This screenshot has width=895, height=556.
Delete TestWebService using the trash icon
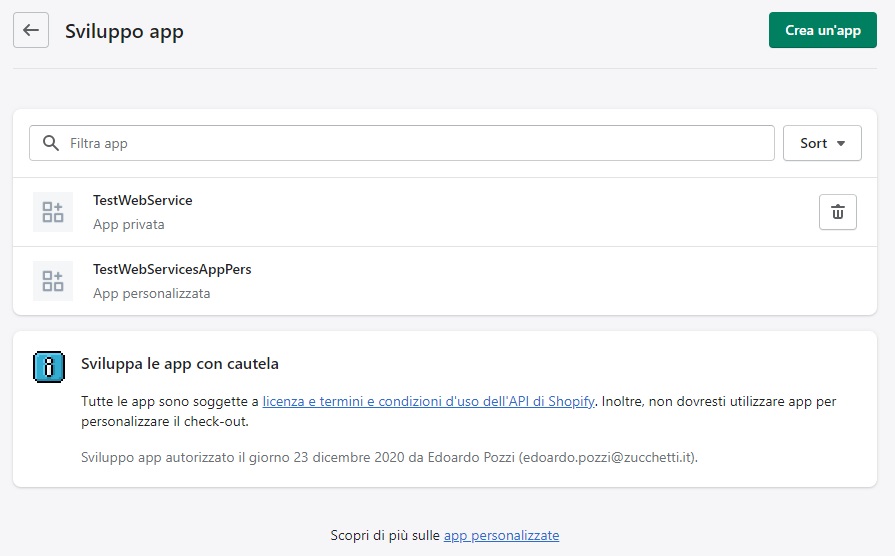(837, 212)
